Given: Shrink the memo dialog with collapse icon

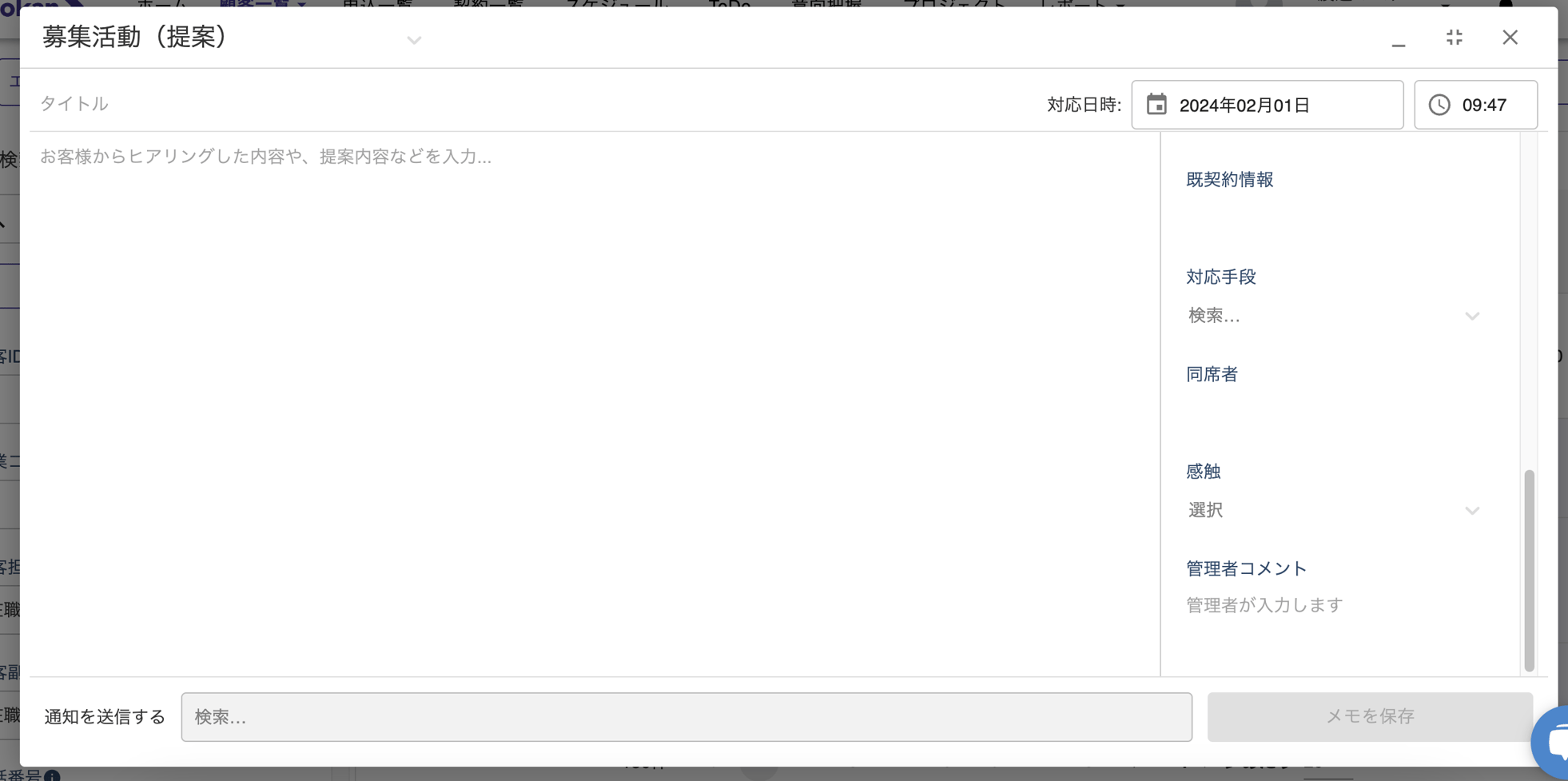Looking at the screenshot, I should tap(1454, 38).
